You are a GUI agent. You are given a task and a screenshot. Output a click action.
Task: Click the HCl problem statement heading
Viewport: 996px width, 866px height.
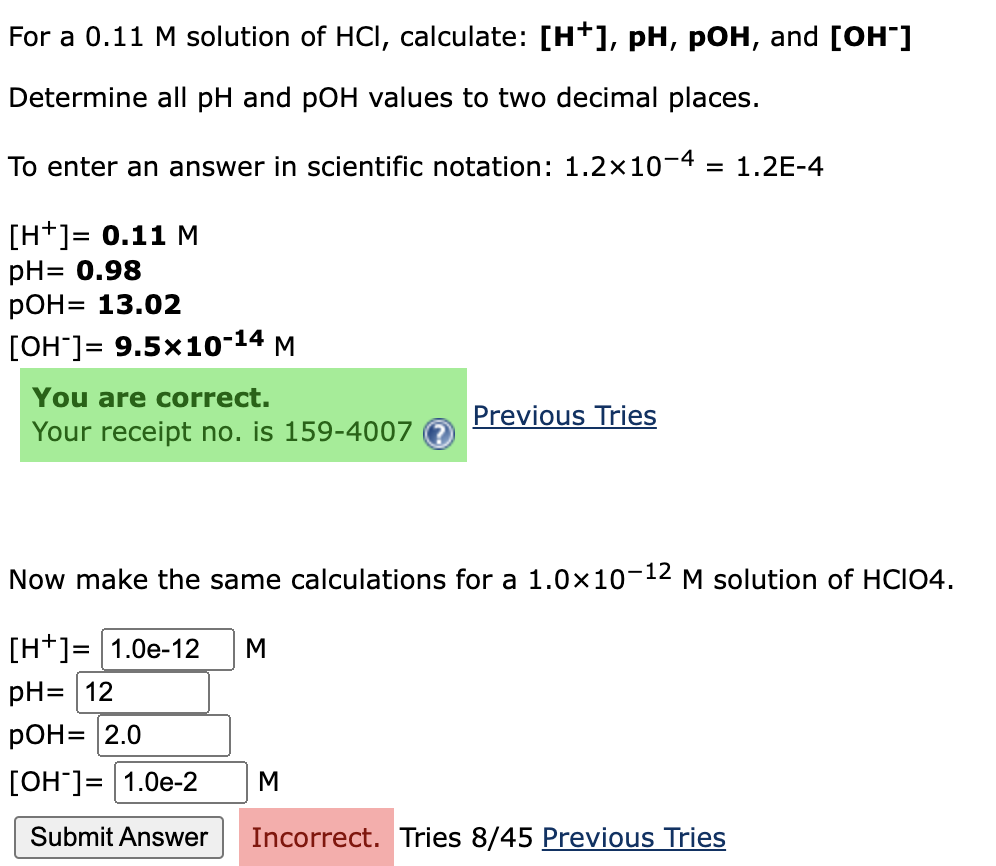458,35
